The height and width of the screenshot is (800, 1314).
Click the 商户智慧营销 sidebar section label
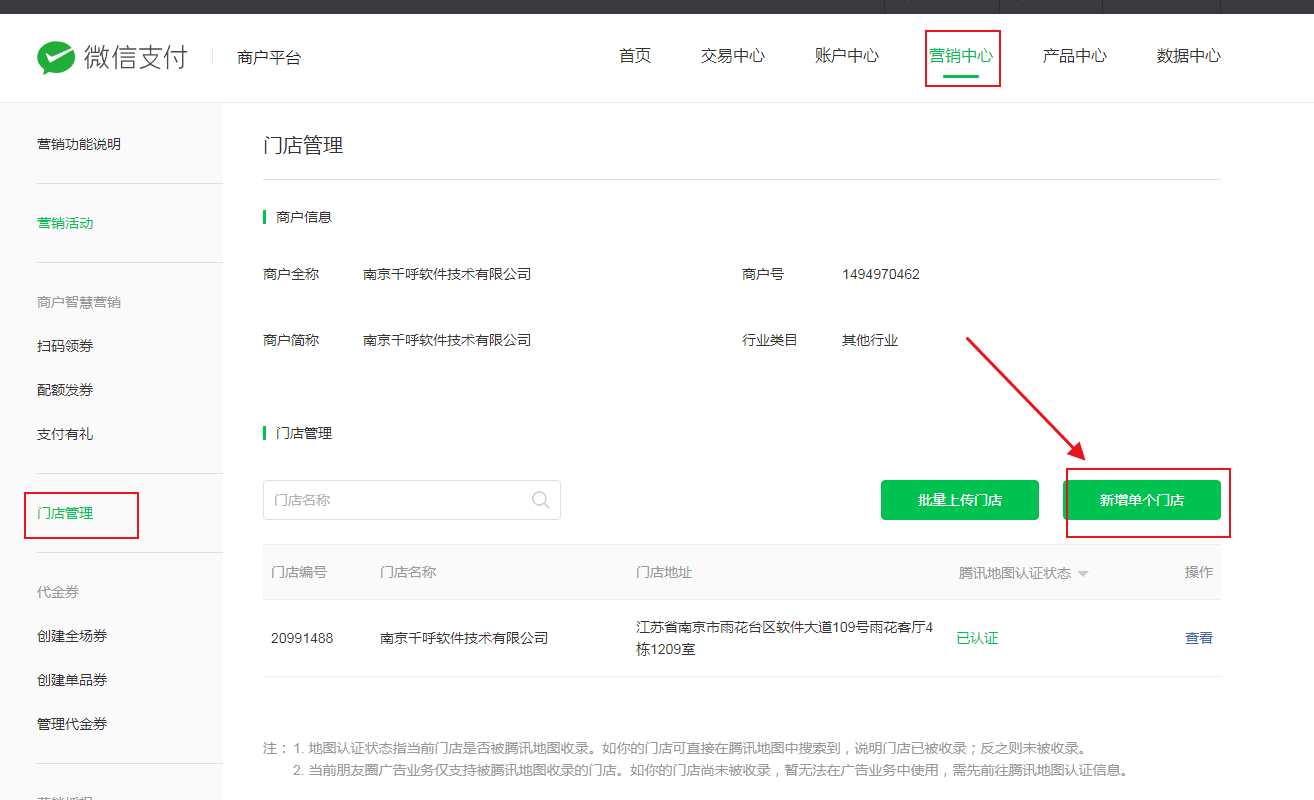[x=79, y=302]
